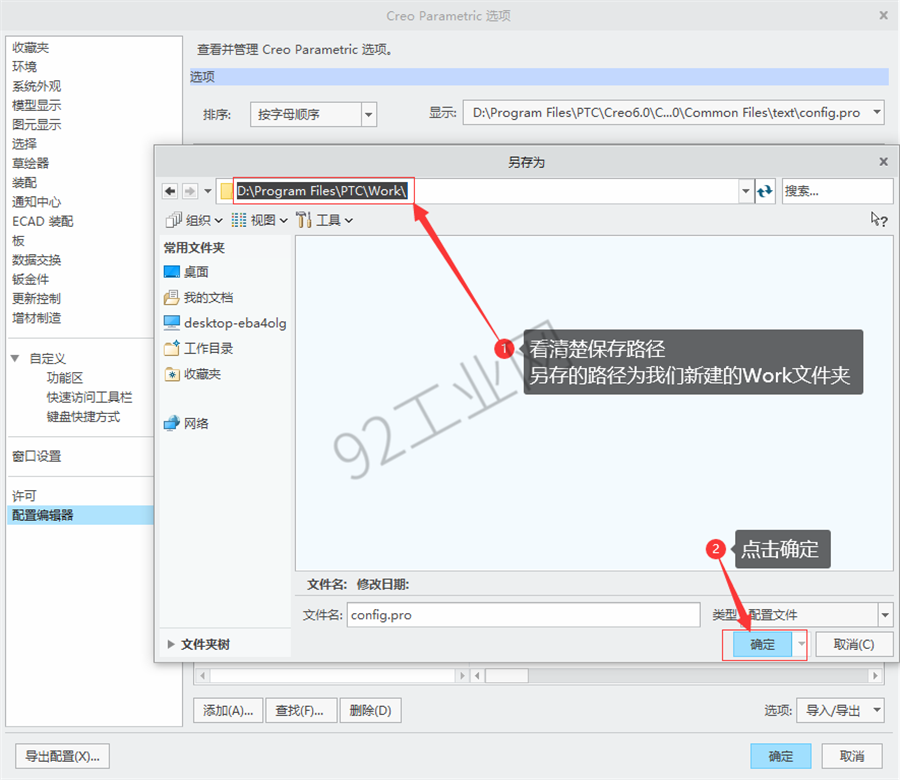The height and width of the screenshot is (780, 900).
Task: Select Window Settings (窗口设置) category
Action: (x=37, y=456)
